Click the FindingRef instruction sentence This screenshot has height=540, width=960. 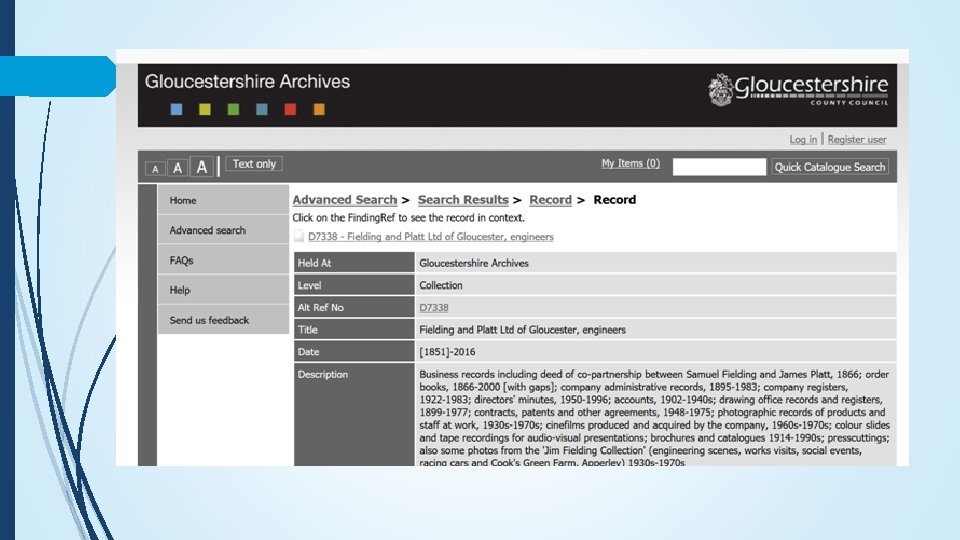408,218
